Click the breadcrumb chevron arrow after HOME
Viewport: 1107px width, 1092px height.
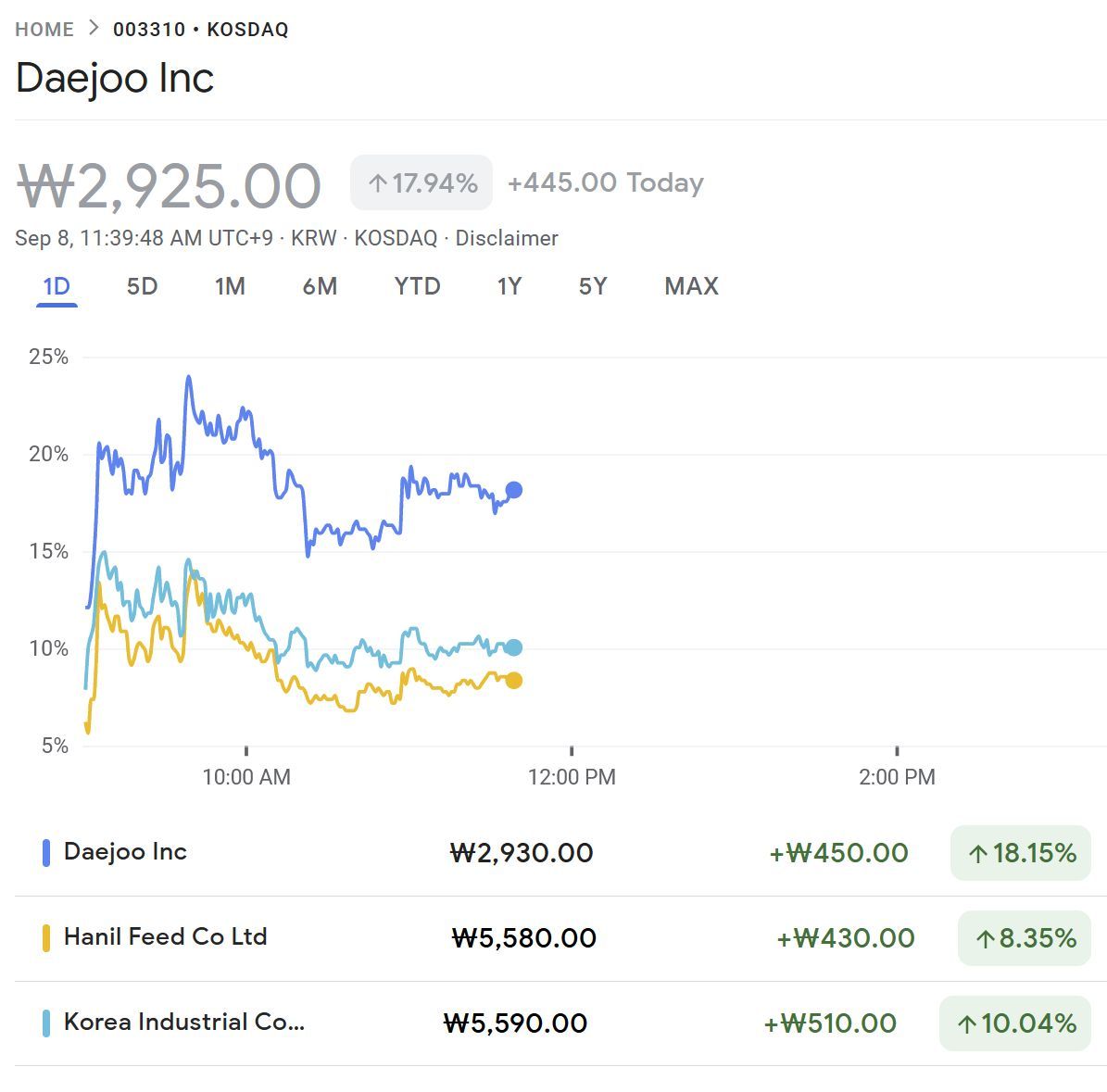[x=94, y=29]
